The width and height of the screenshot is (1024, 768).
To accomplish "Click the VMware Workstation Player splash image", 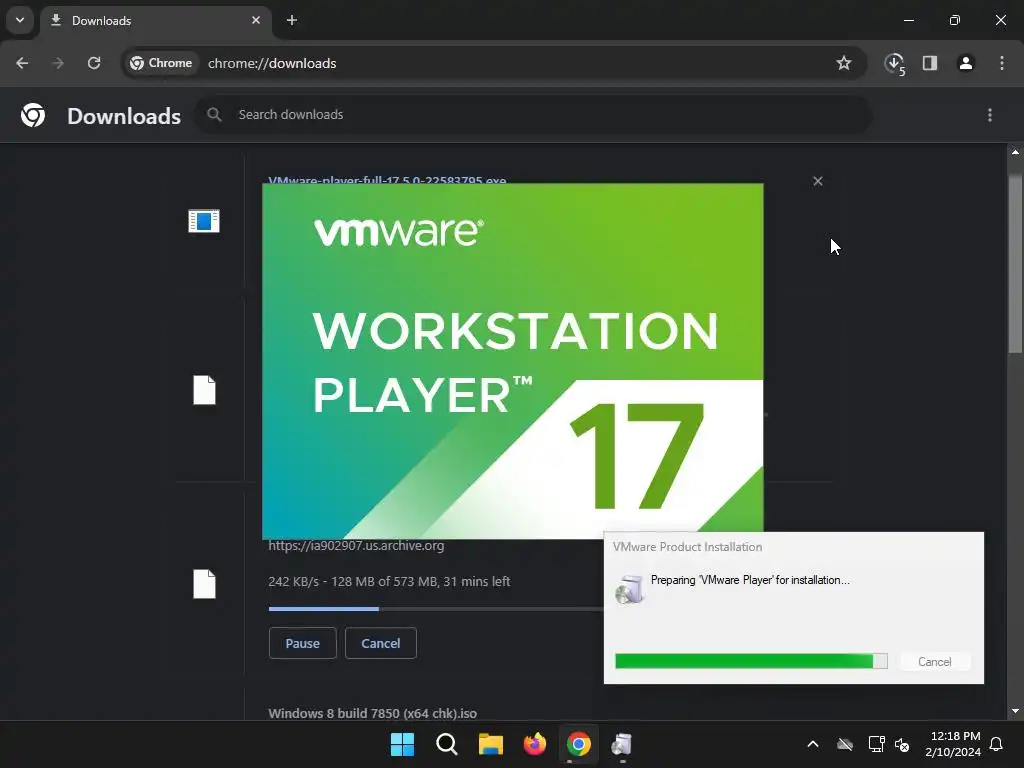I will 513,361.
